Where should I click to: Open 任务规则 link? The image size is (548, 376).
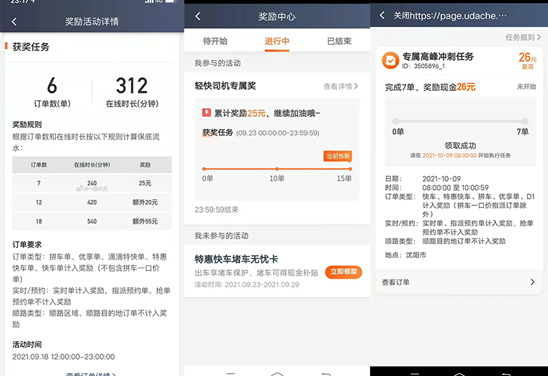523,37
